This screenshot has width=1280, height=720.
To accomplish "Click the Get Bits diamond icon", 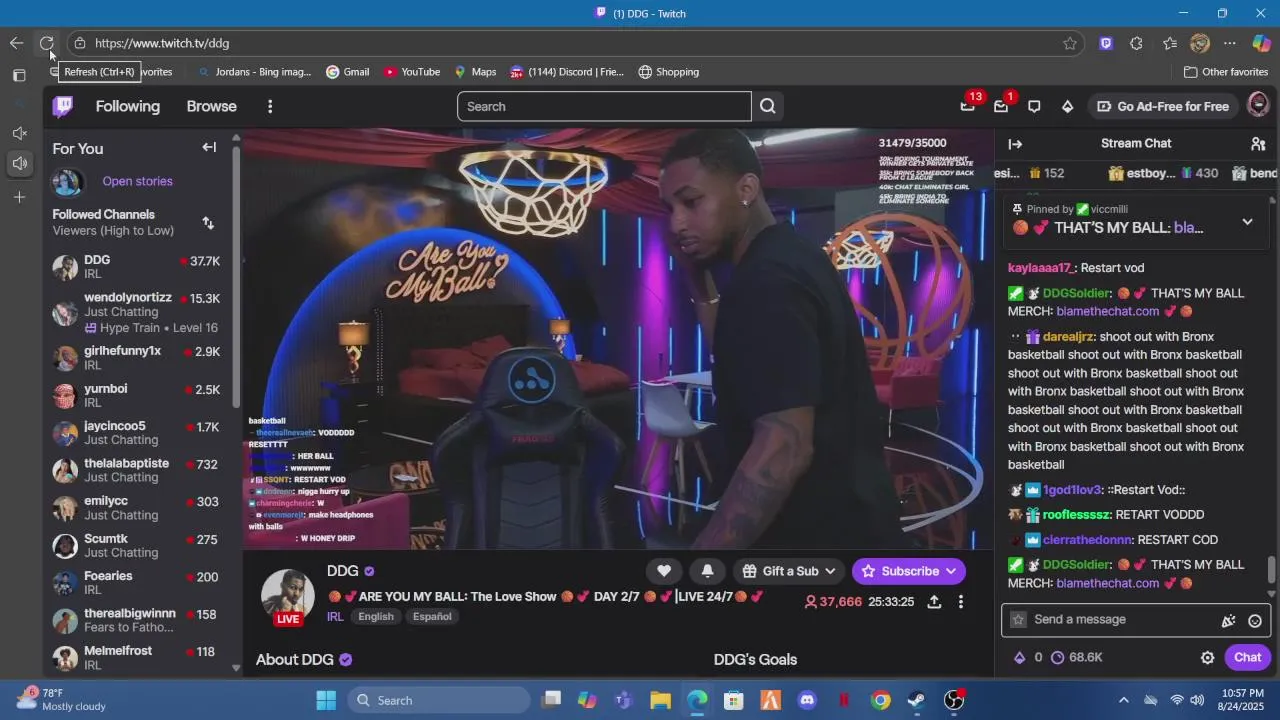I will point(1067,106).
